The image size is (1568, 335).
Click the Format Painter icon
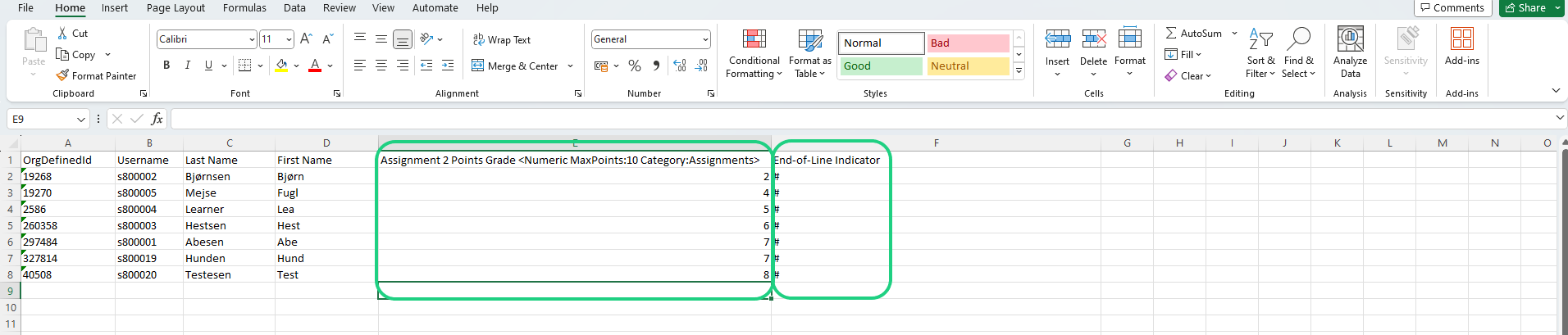[63, 75]
